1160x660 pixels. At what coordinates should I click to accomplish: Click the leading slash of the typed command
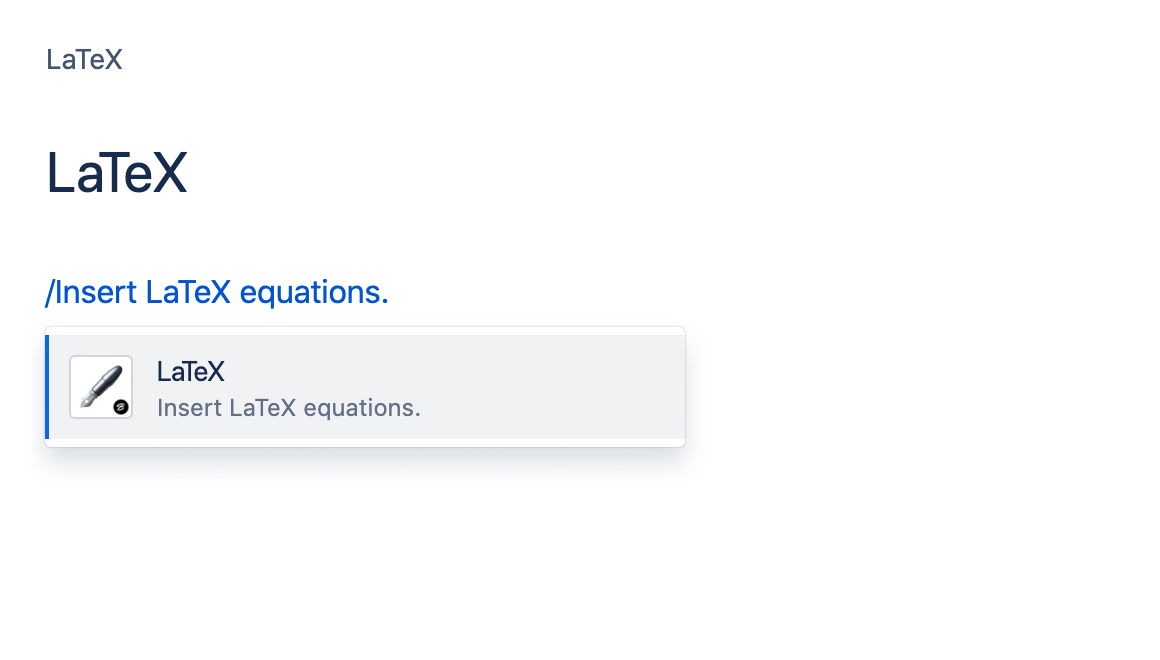pos(49,293)
